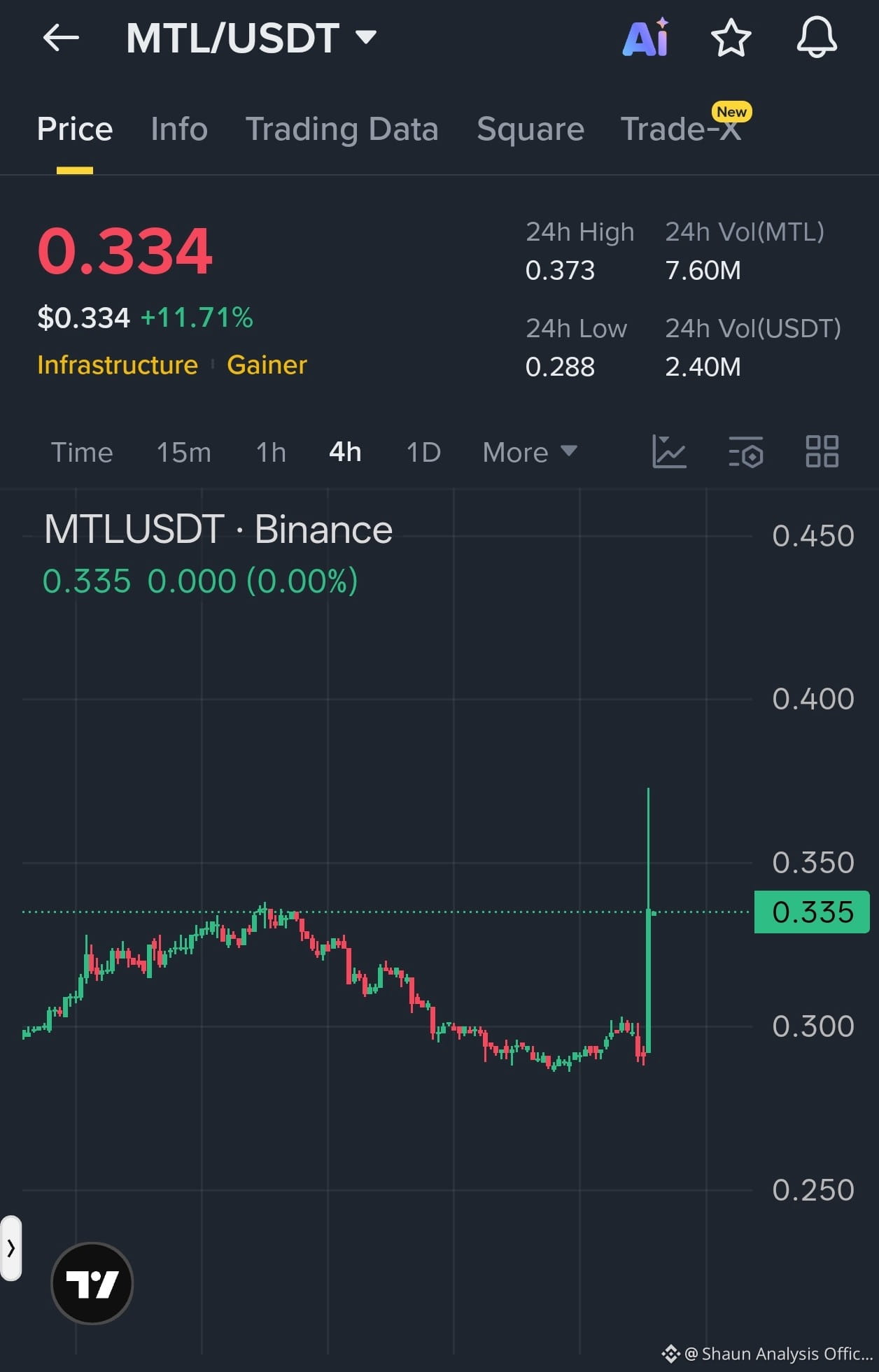Choose the 1h interval
Viewport: 879px width, 1372px height.
[x=271, y=453]
